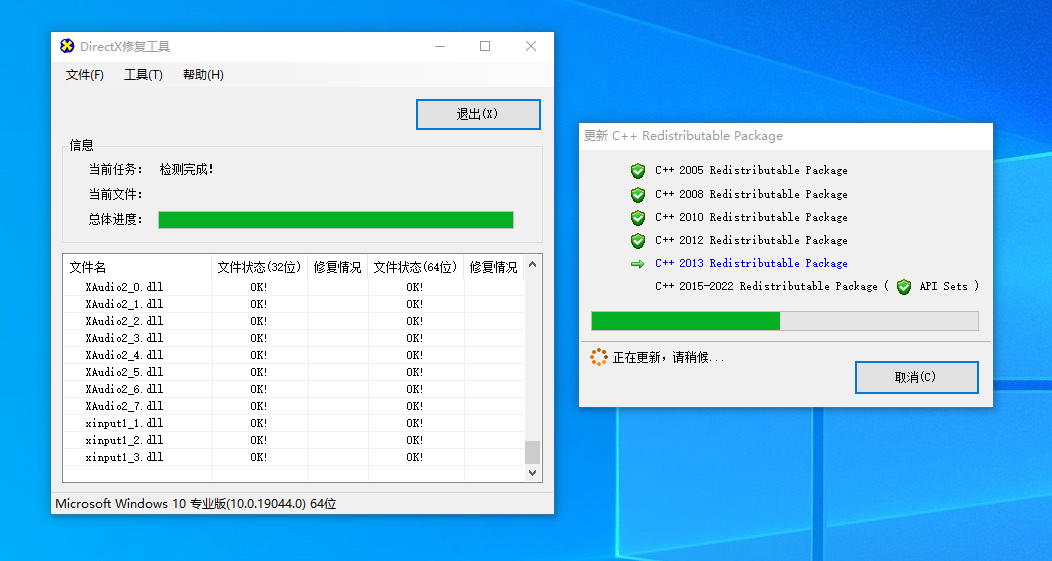Click the 文件状态(64位) column header
This screenshot has width=1052, height=561.
415,267
